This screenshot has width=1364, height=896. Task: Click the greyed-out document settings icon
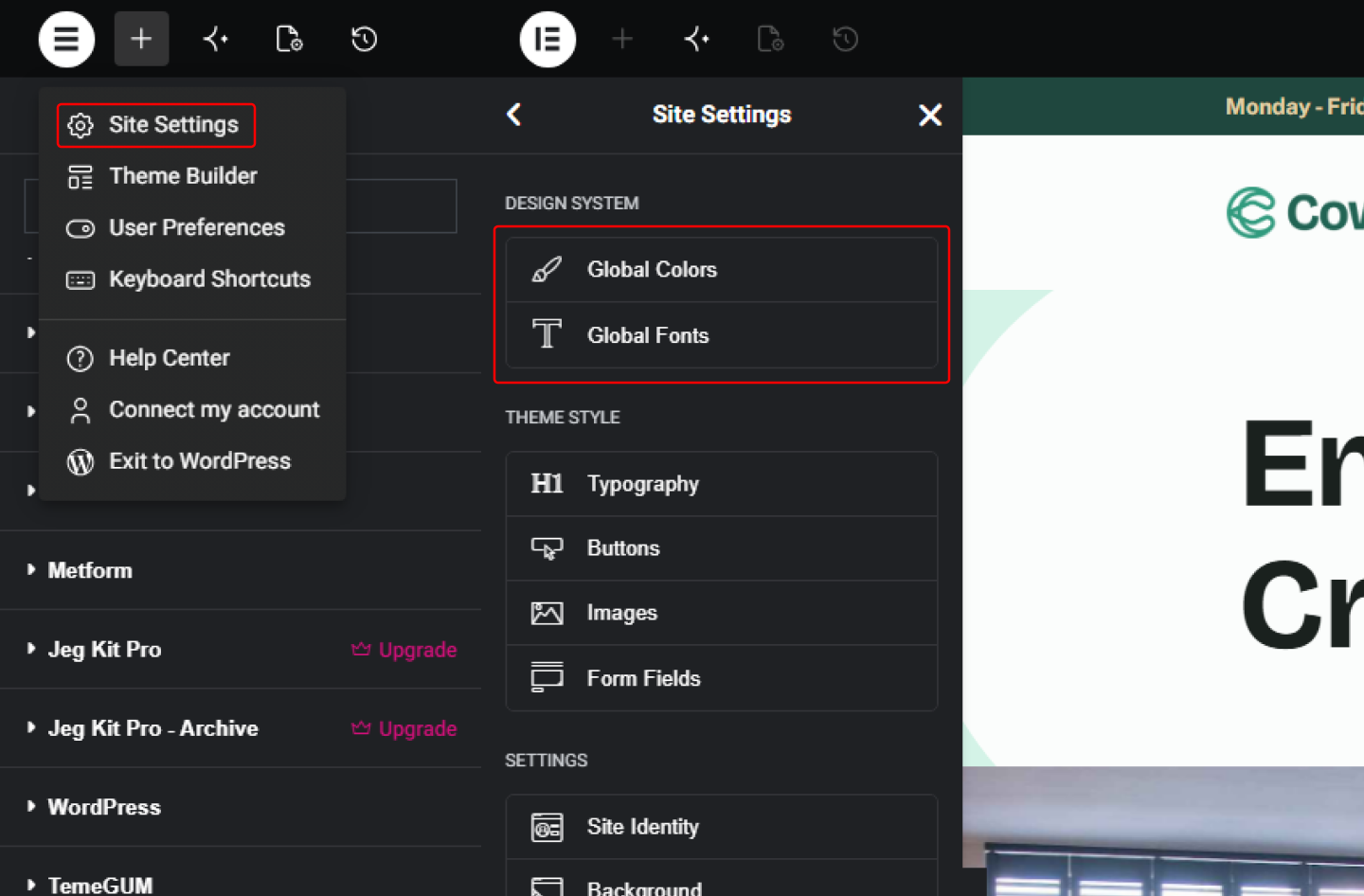770,39
